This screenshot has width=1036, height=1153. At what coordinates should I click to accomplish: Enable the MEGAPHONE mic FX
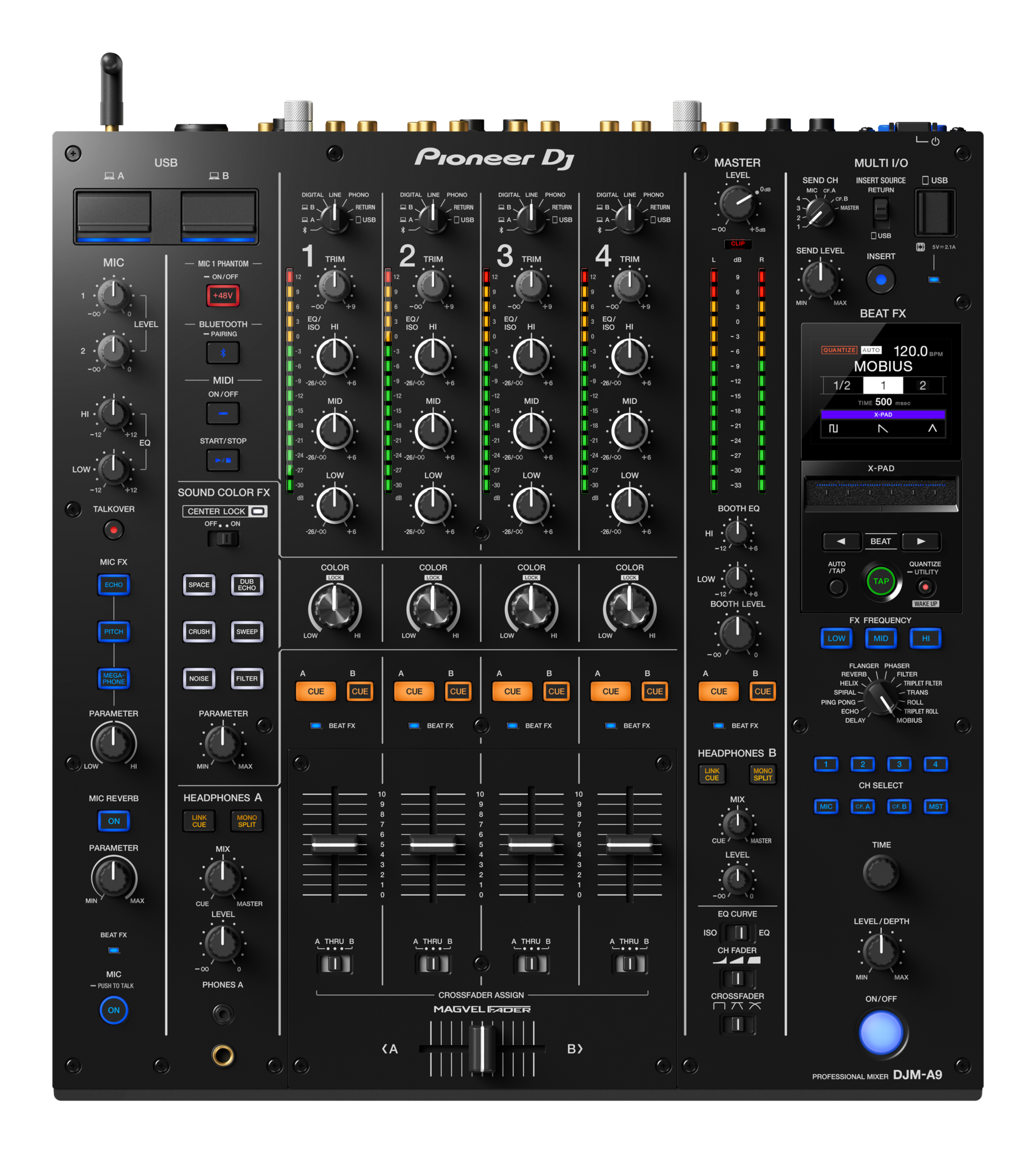point(114,678)
